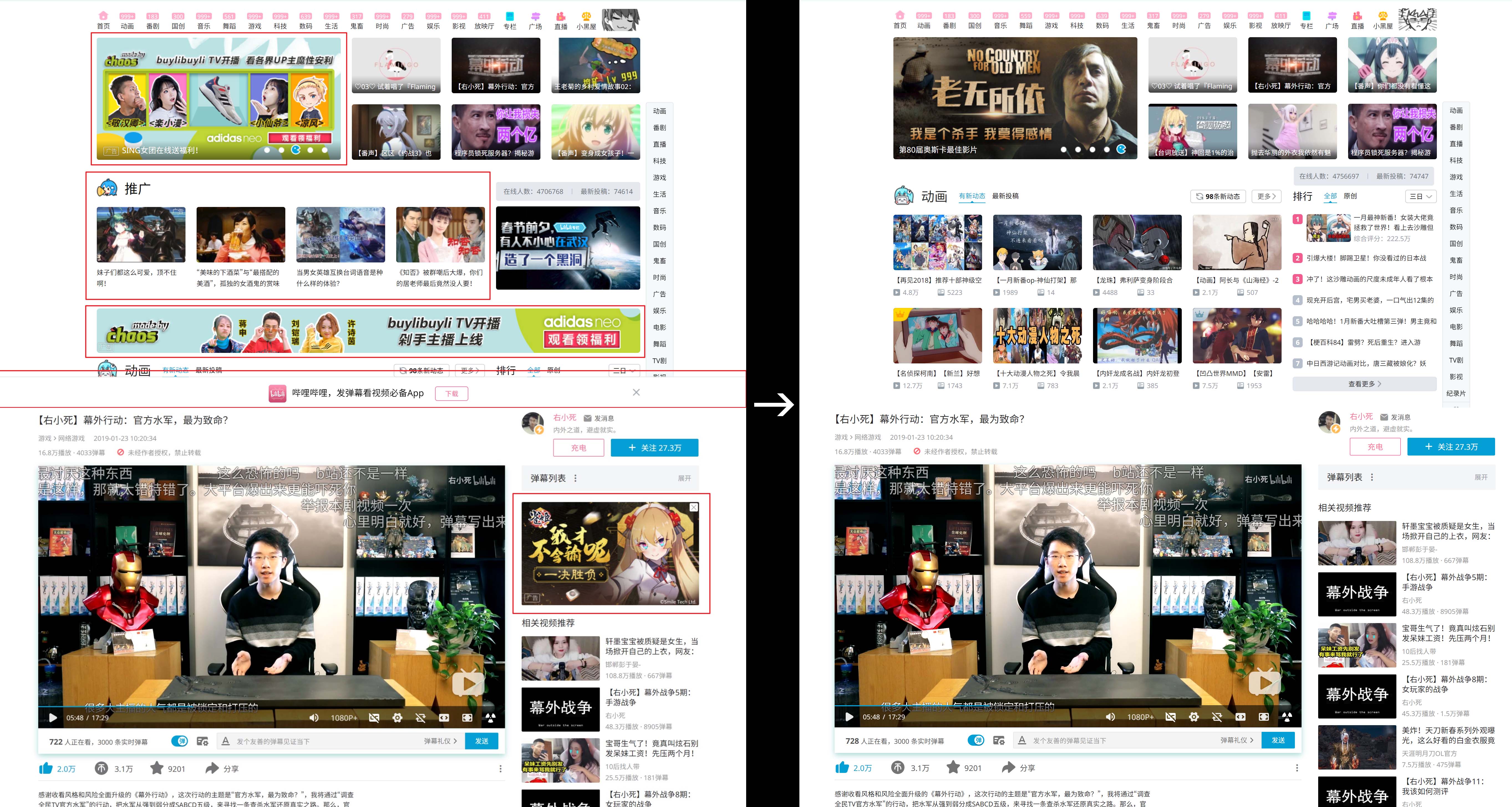
Task: Close the mahjong game ad above 相关视频推荐
Action: pos(694,507)
